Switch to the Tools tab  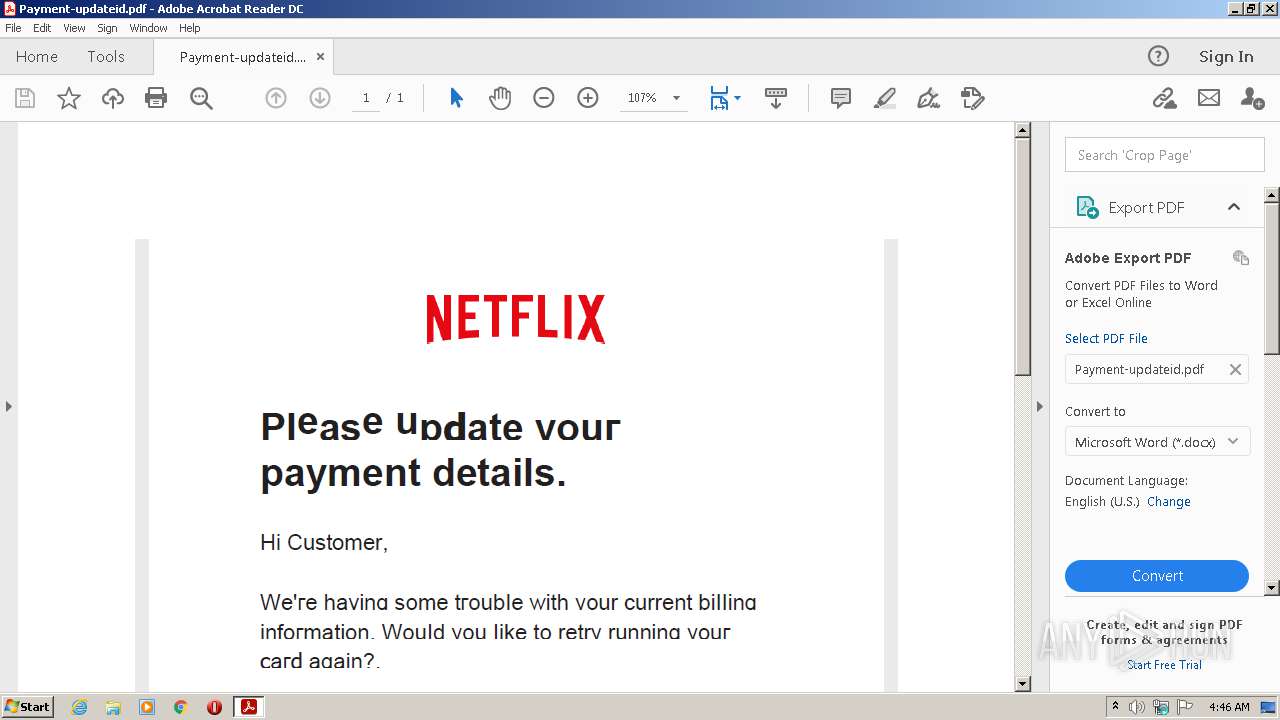click(x=106, y=57)
